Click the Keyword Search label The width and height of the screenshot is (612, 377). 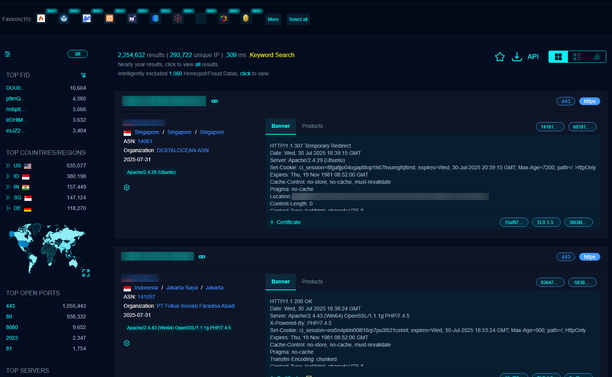point(272,55)
